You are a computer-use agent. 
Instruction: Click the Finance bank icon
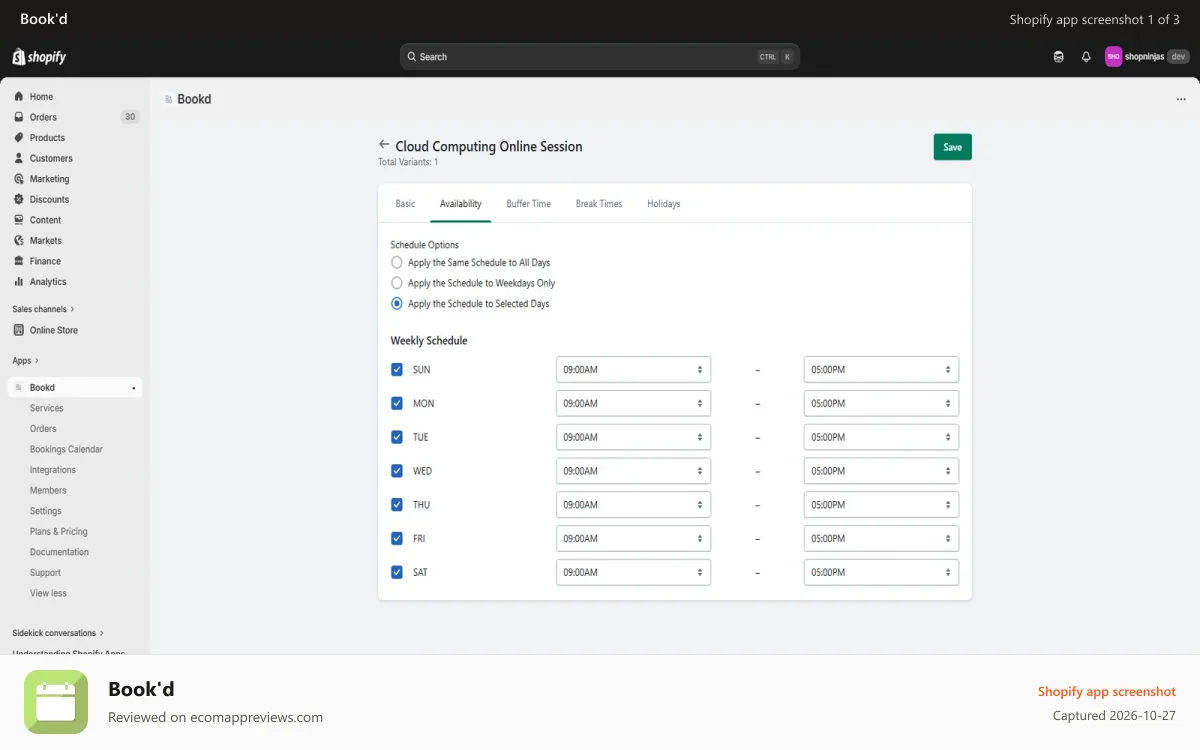coord(19,261)
